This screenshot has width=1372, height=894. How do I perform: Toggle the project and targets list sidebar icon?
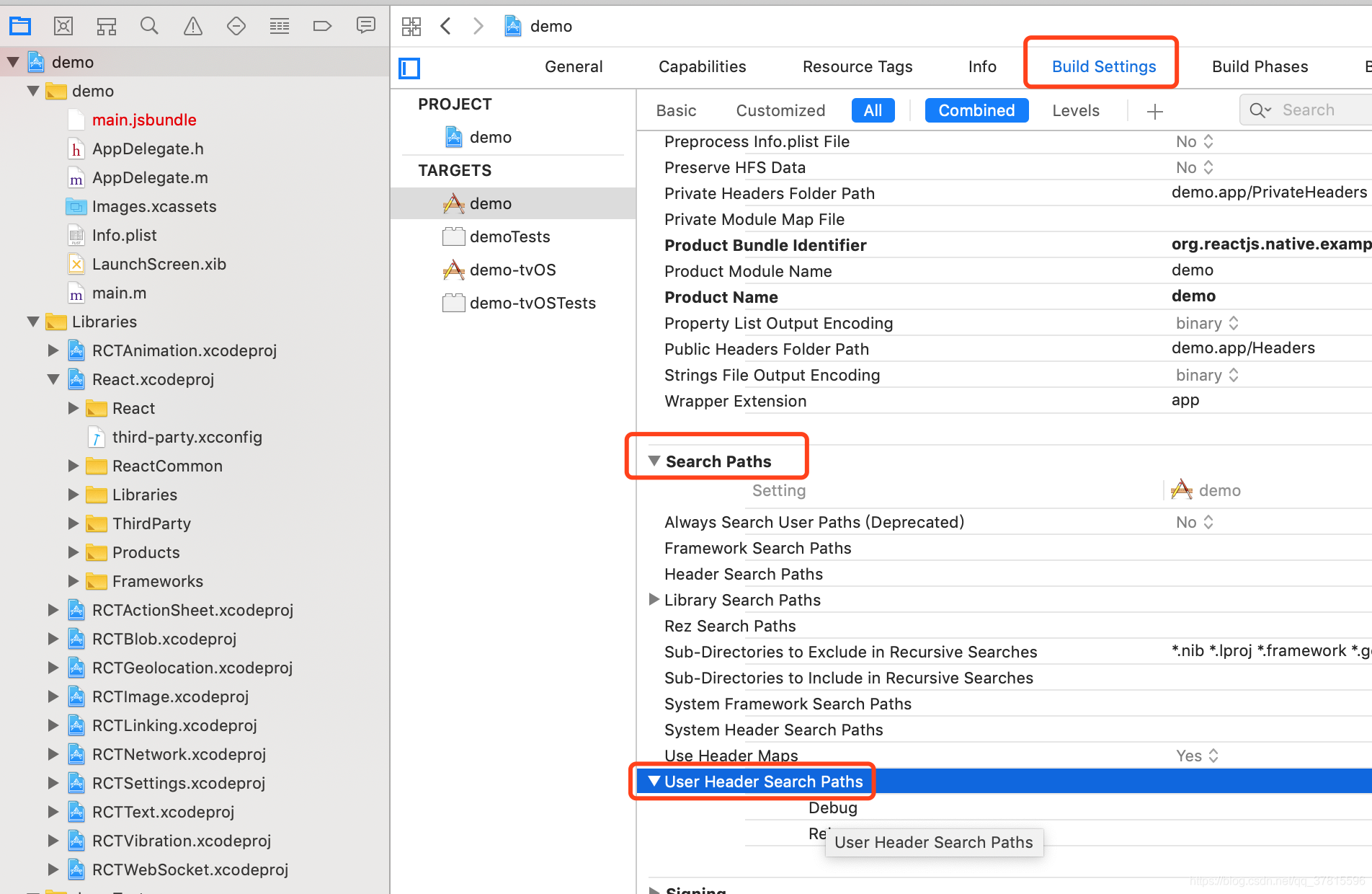(409, 68)
